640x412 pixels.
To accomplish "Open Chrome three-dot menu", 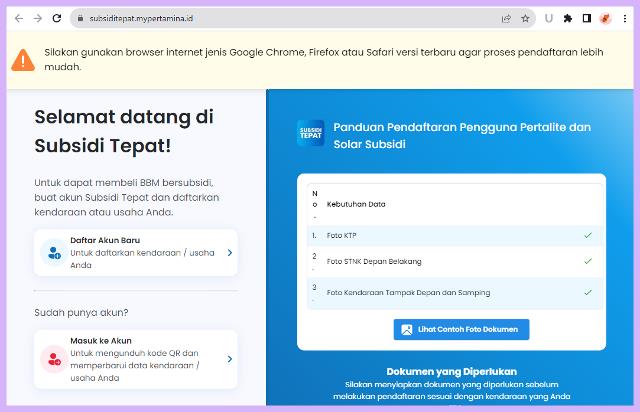I will point(624,18).
